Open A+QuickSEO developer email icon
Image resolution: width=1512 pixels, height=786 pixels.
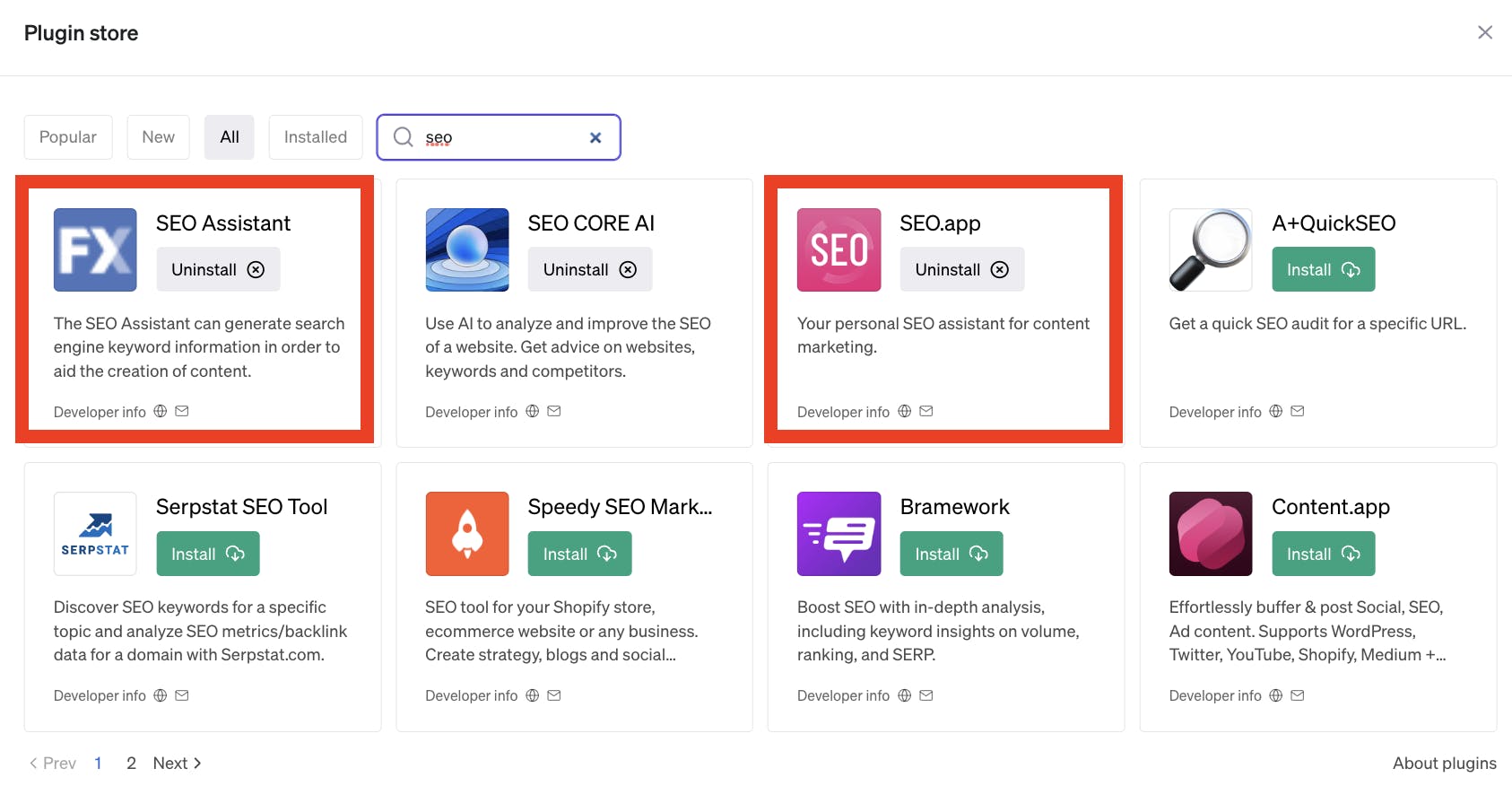pyautogui.click(x=1298, y=411)
